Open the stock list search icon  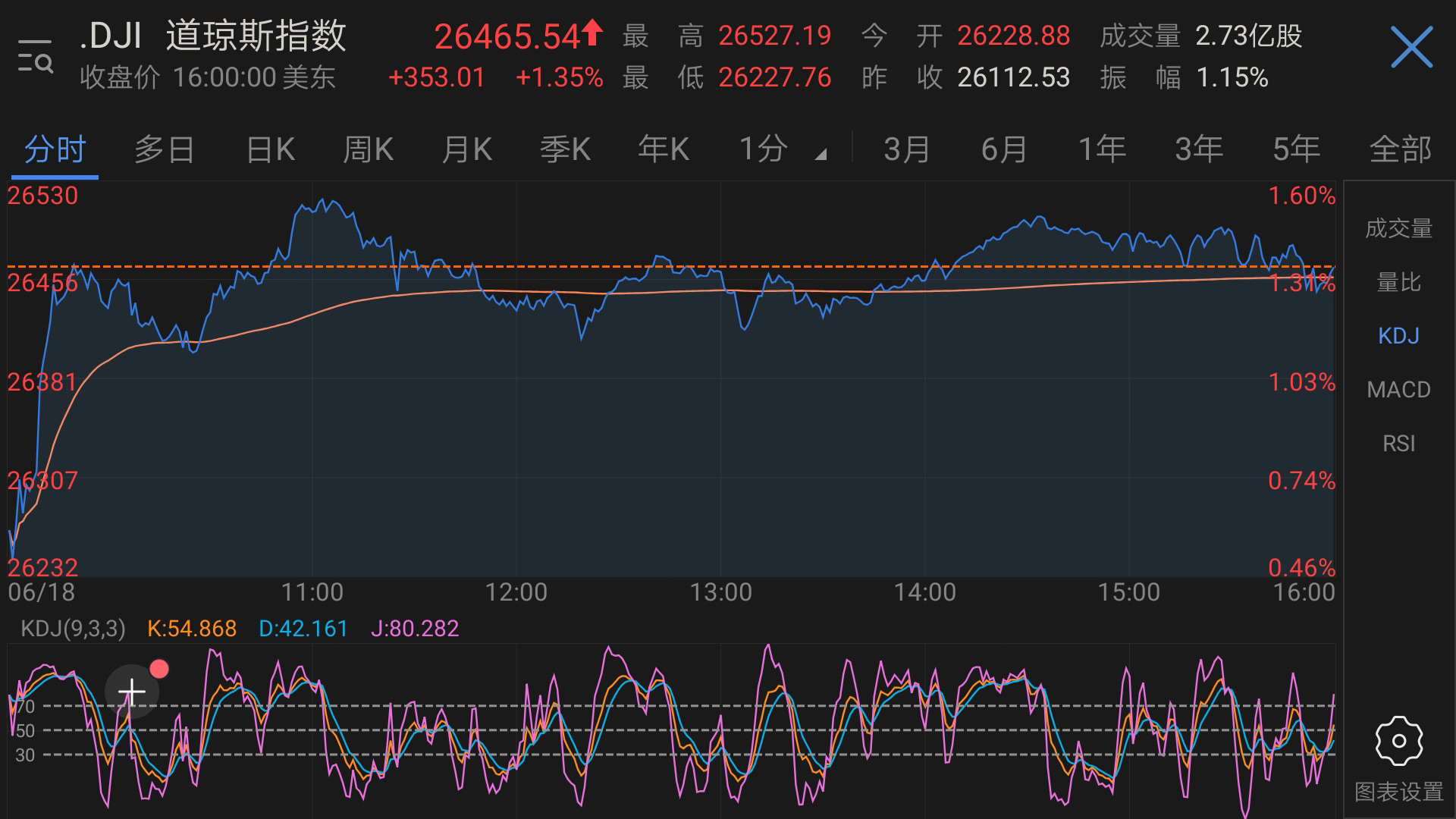[35, 56]
